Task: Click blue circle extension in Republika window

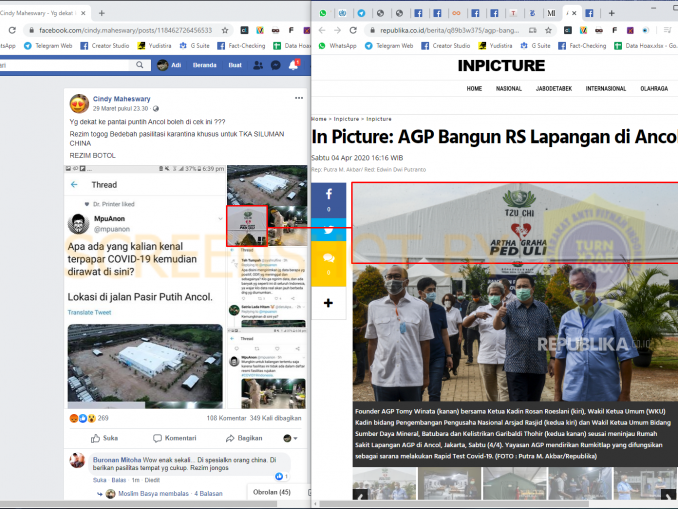Action: click(646, 30)
